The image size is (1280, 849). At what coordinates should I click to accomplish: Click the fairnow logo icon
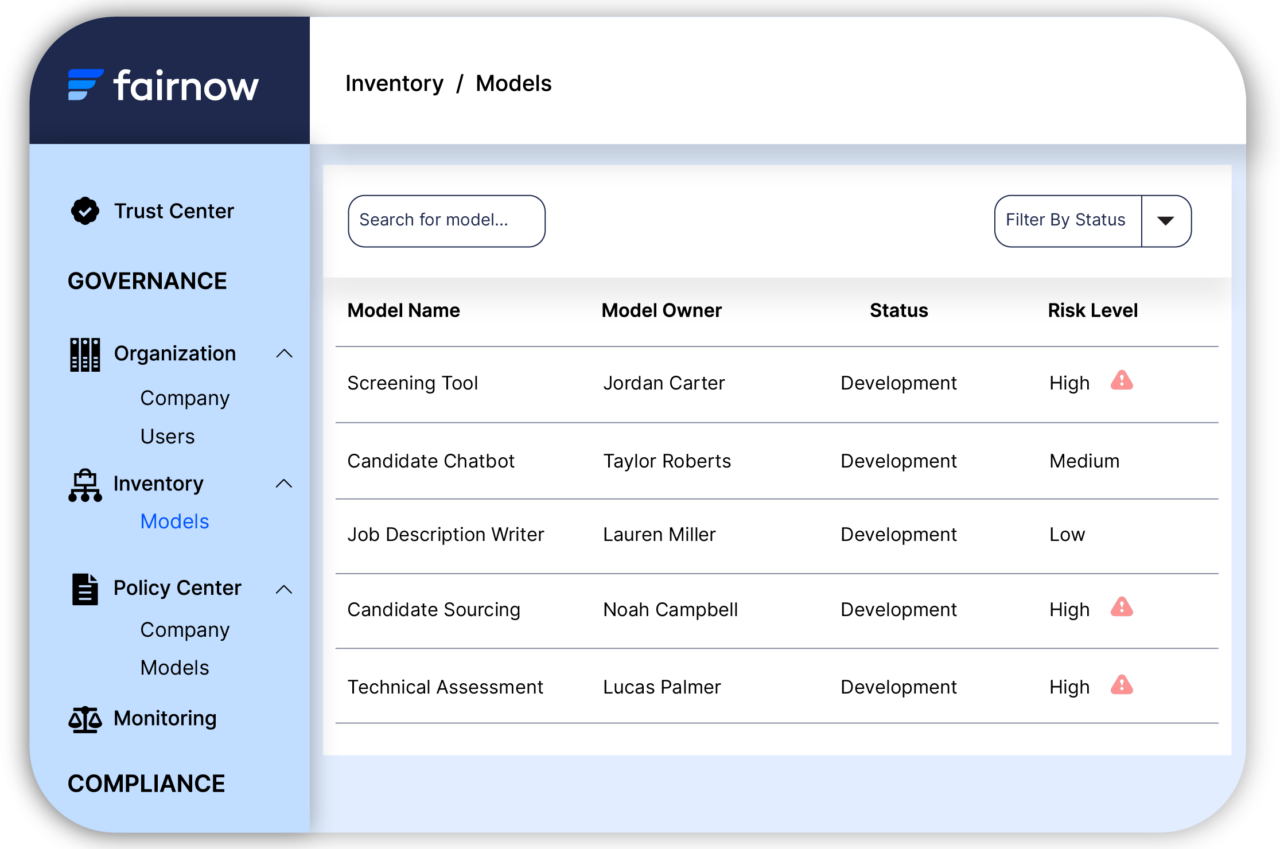[x=85, y=86]
